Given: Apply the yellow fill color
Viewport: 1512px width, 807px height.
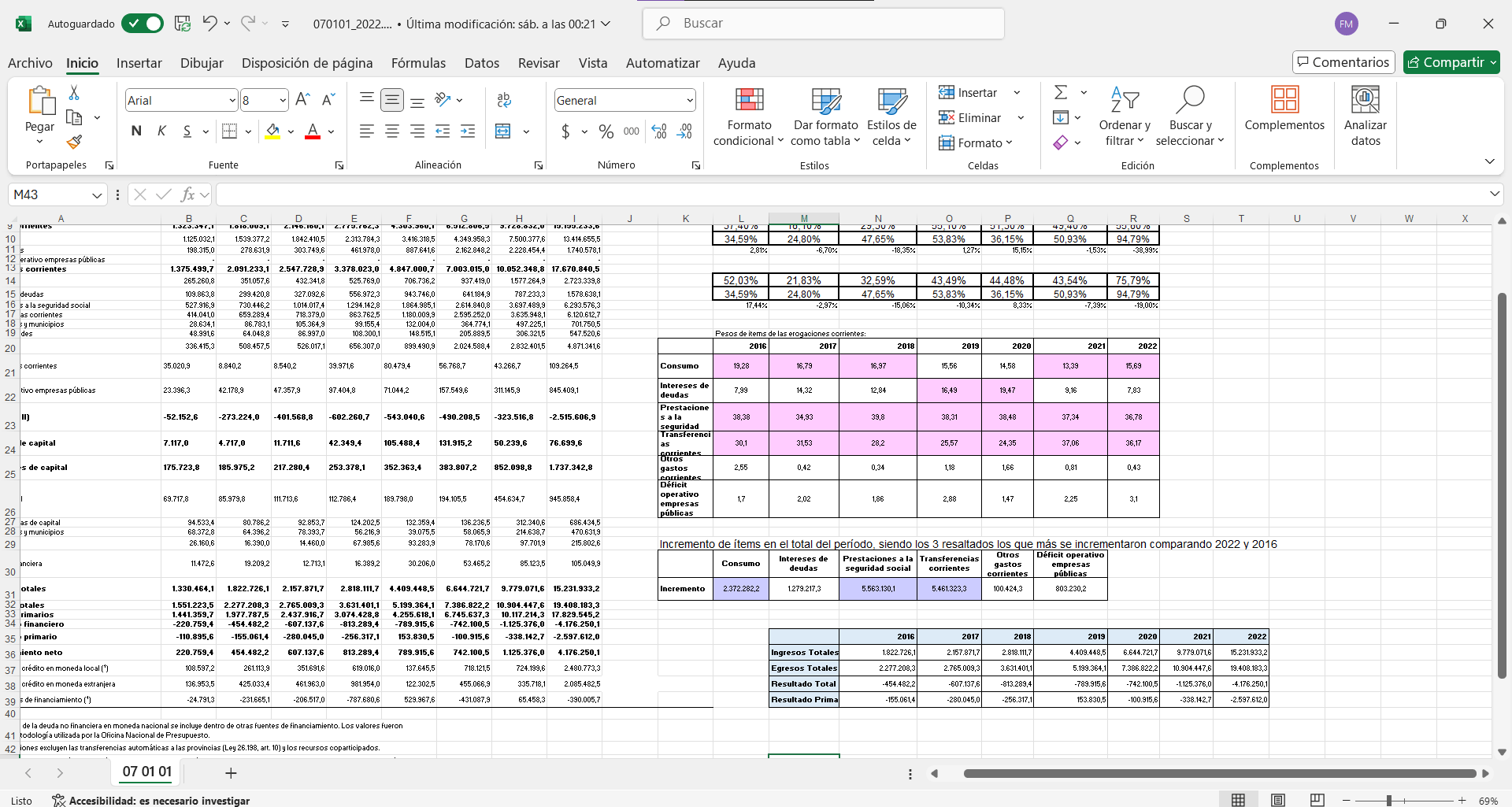Looking at the screenshot, I should tap(272, 131).
